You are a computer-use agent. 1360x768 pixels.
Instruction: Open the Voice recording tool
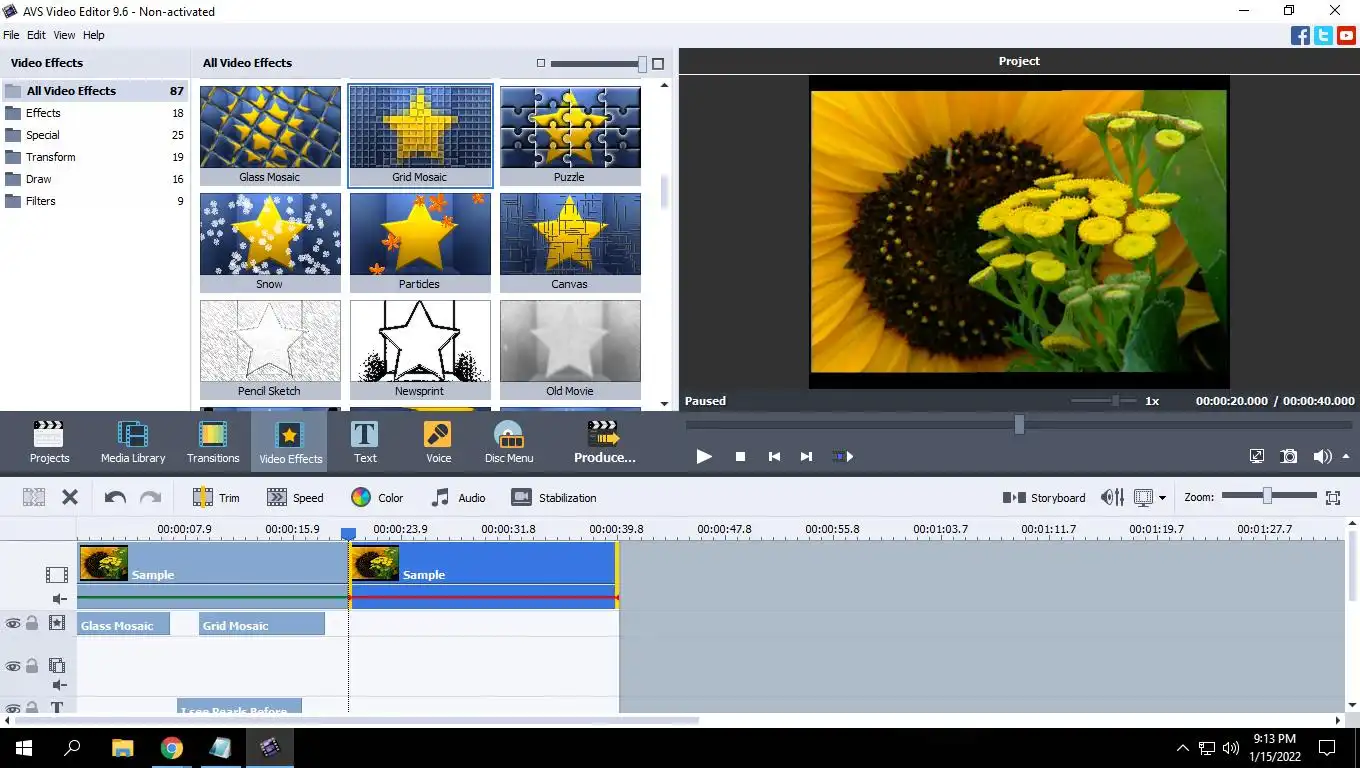click(x=438, y=442)
